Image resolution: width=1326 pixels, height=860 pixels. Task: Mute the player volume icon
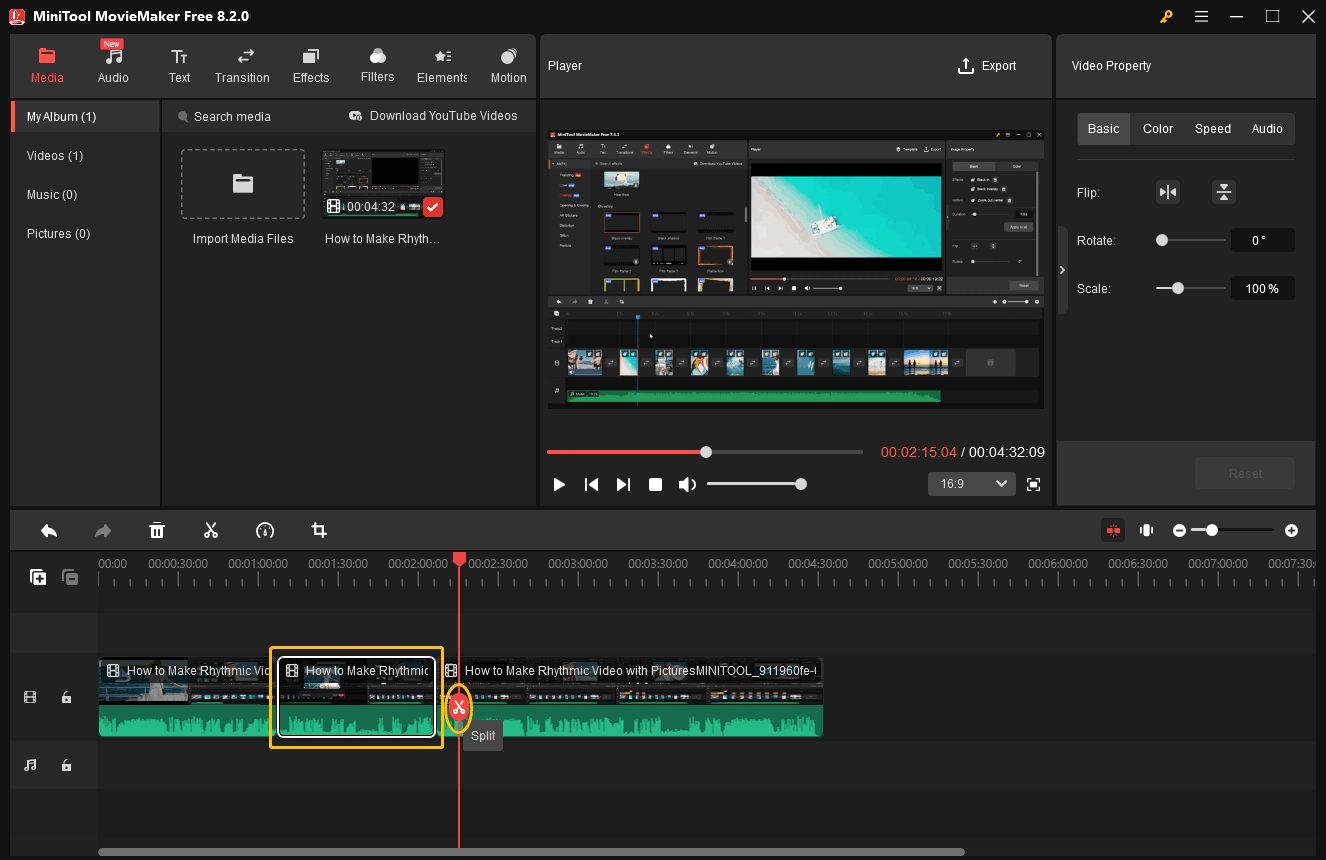pos(687,485)
